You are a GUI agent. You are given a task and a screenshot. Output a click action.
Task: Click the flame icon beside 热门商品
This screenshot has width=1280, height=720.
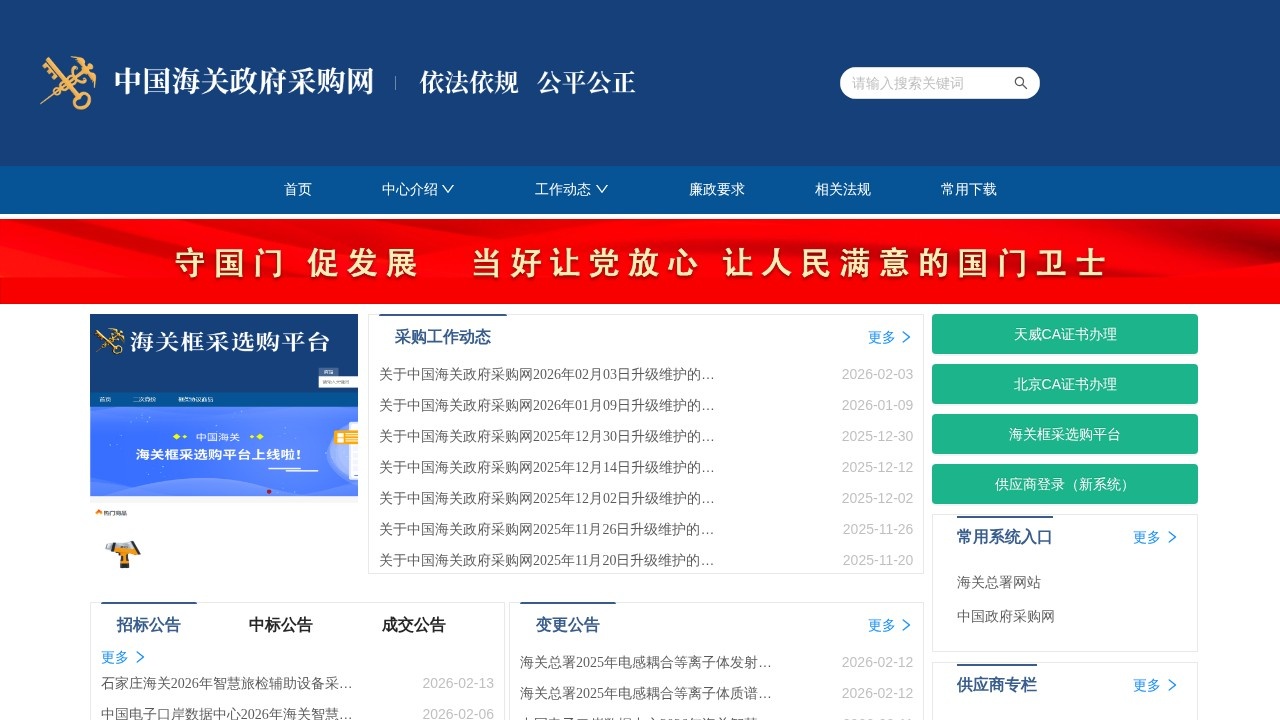click(99, 511)
